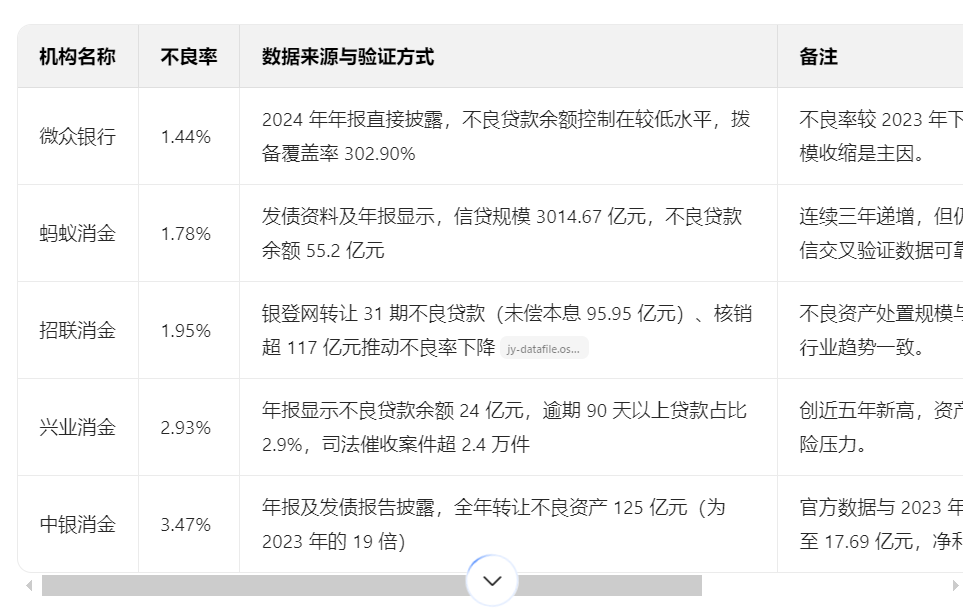
Task: Click the left arrow of horizontal scrollbar
Action: 29,586
